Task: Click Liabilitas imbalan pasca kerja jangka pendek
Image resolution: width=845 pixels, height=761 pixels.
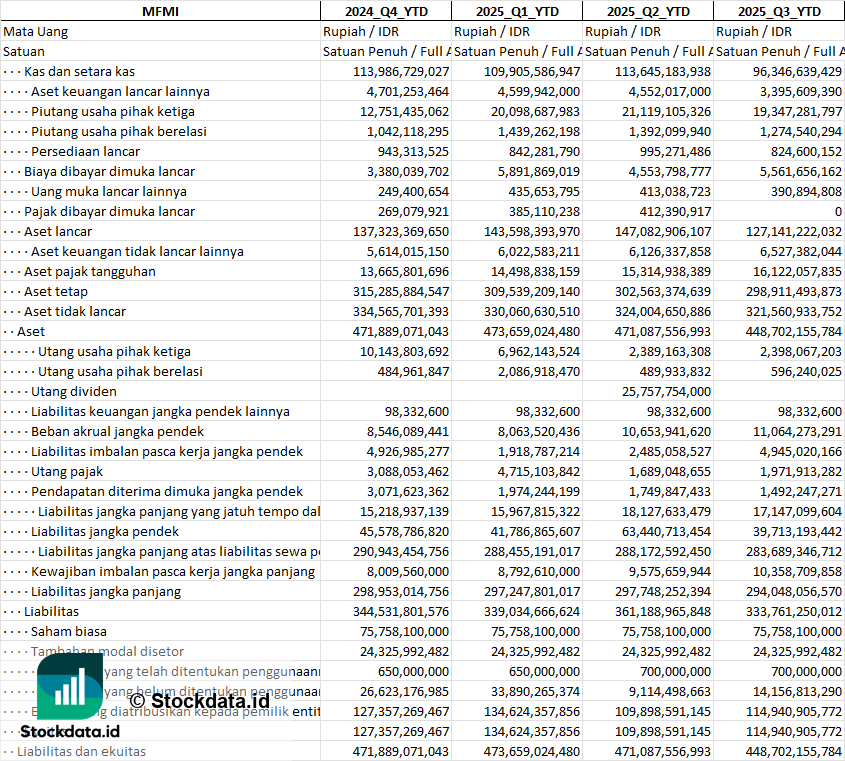Action: click(x=167, y=451)
